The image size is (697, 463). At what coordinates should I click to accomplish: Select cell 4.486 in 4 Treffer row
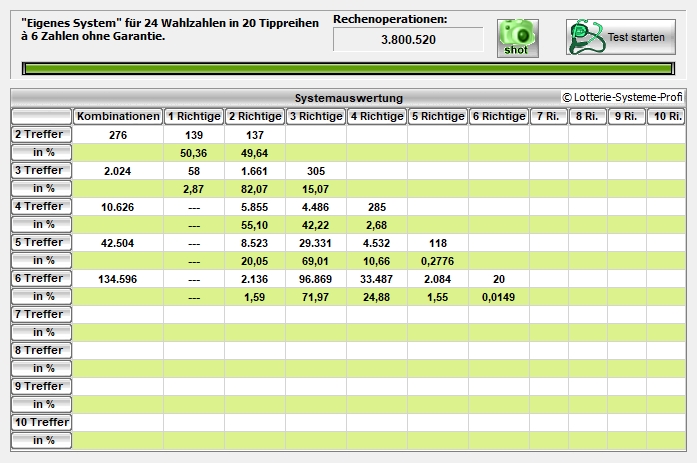[316, 207]
